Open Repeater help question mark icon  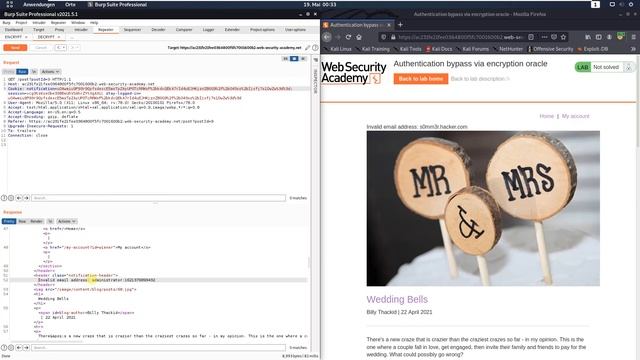click(x=315, y=48)
